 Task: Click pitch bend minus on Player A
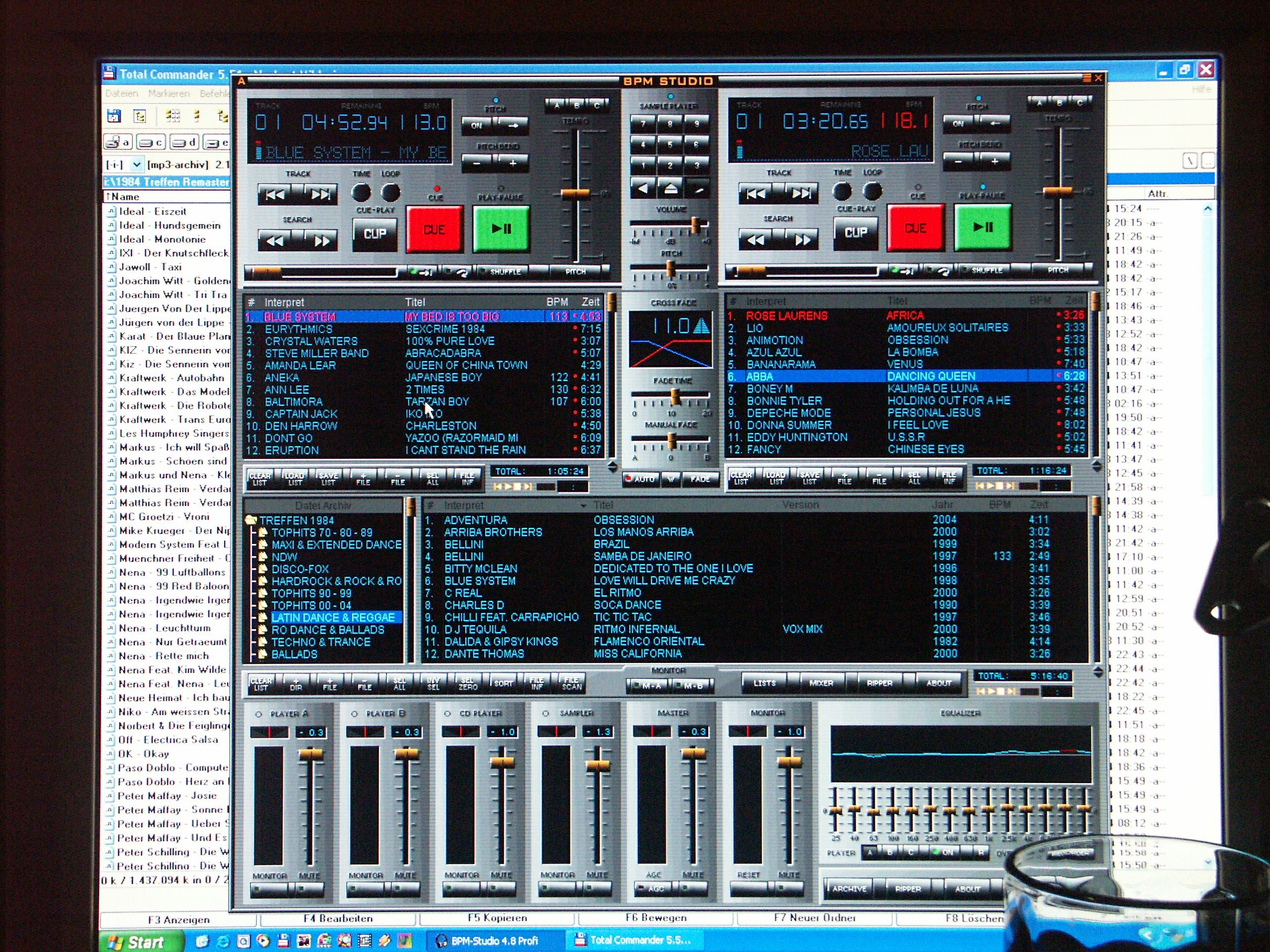pos(477,163)
